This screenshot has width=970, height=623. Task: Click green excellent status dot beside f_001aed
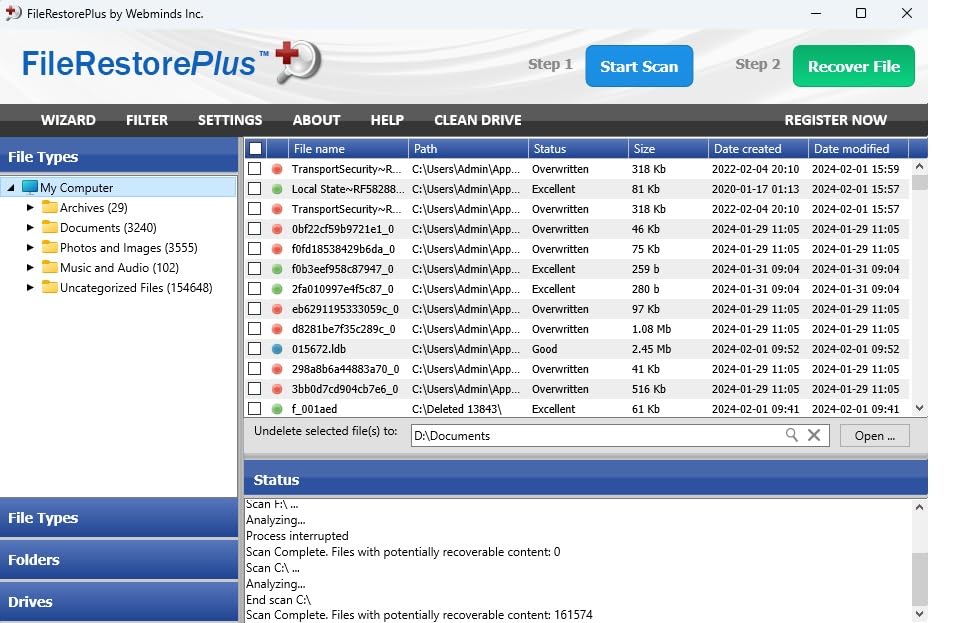276,409
